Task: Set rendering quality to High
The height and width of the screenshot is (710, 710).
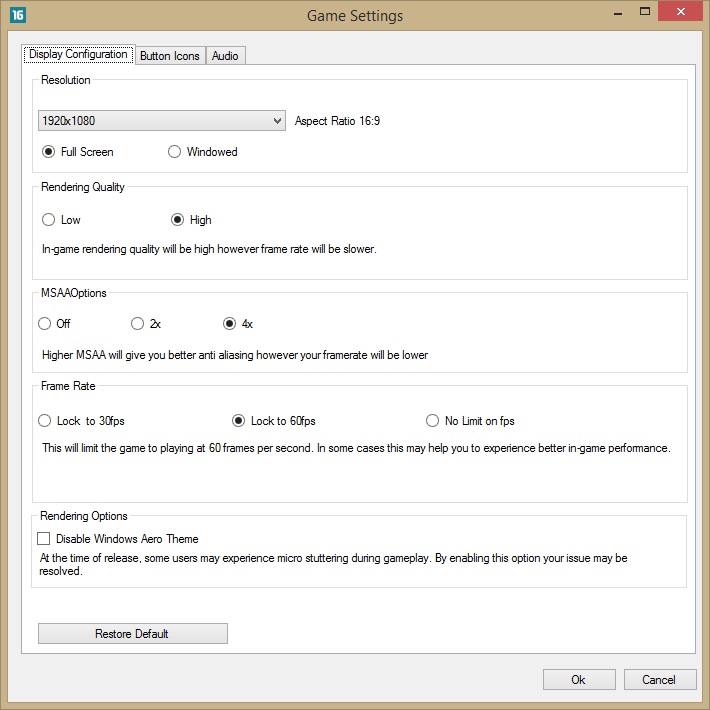Action: (178, 220)
